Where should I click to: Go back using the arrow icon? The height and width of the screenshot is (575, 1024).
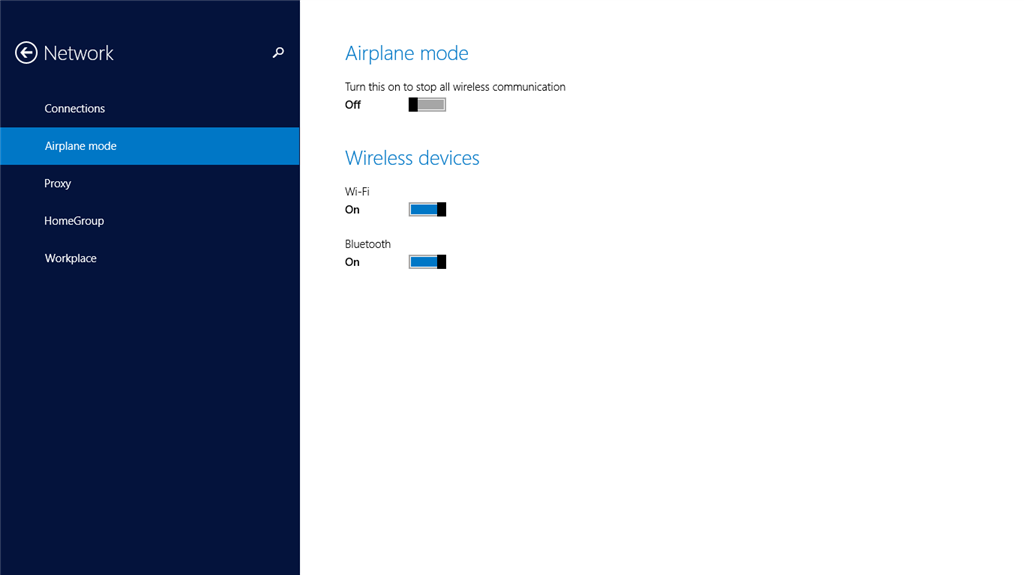pos(26,53)
